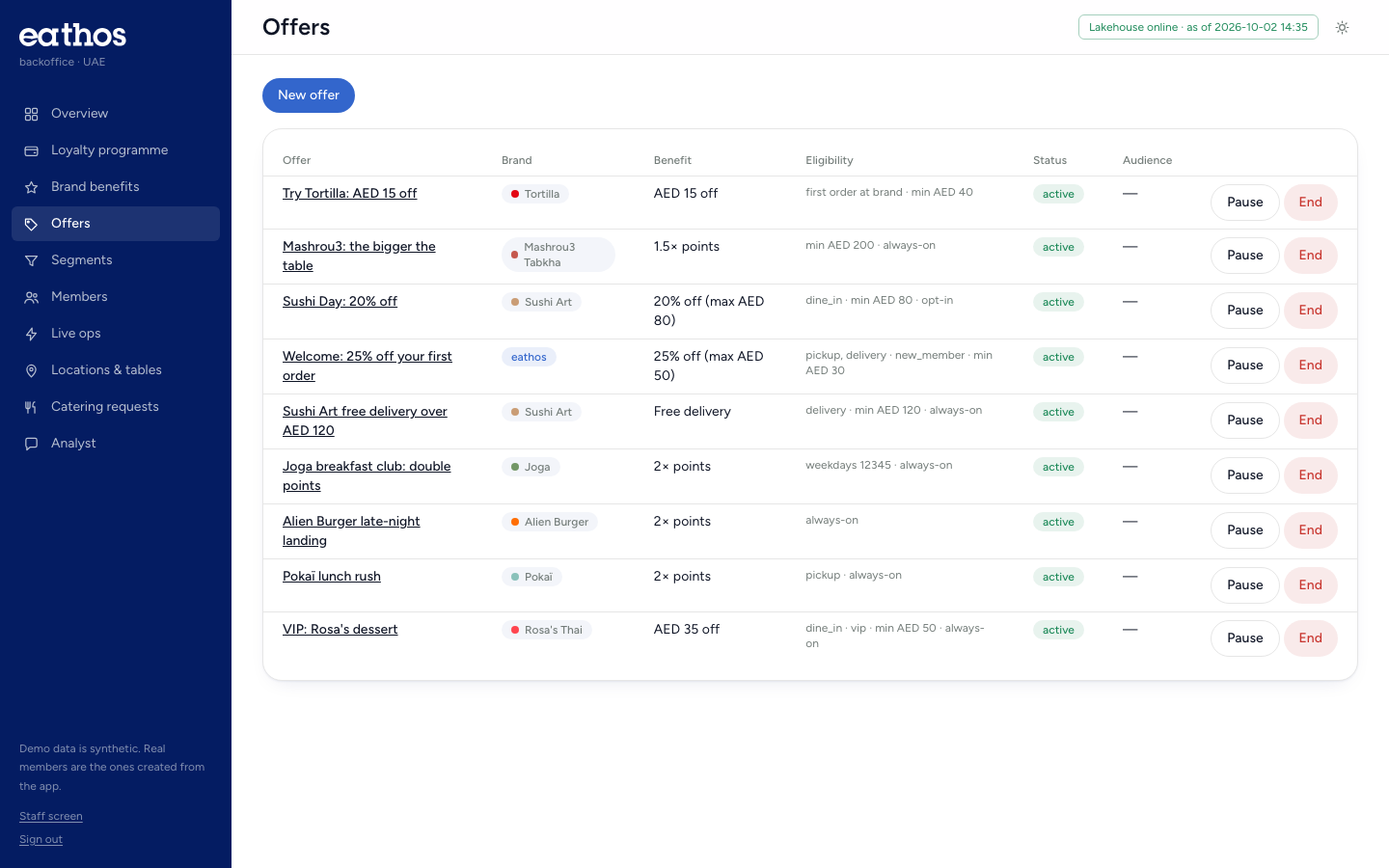Pause the Joga breakfast club offer
The width and height of the screenshot is (1389, 868).
pyautogui.click(x=1245, y=475)
